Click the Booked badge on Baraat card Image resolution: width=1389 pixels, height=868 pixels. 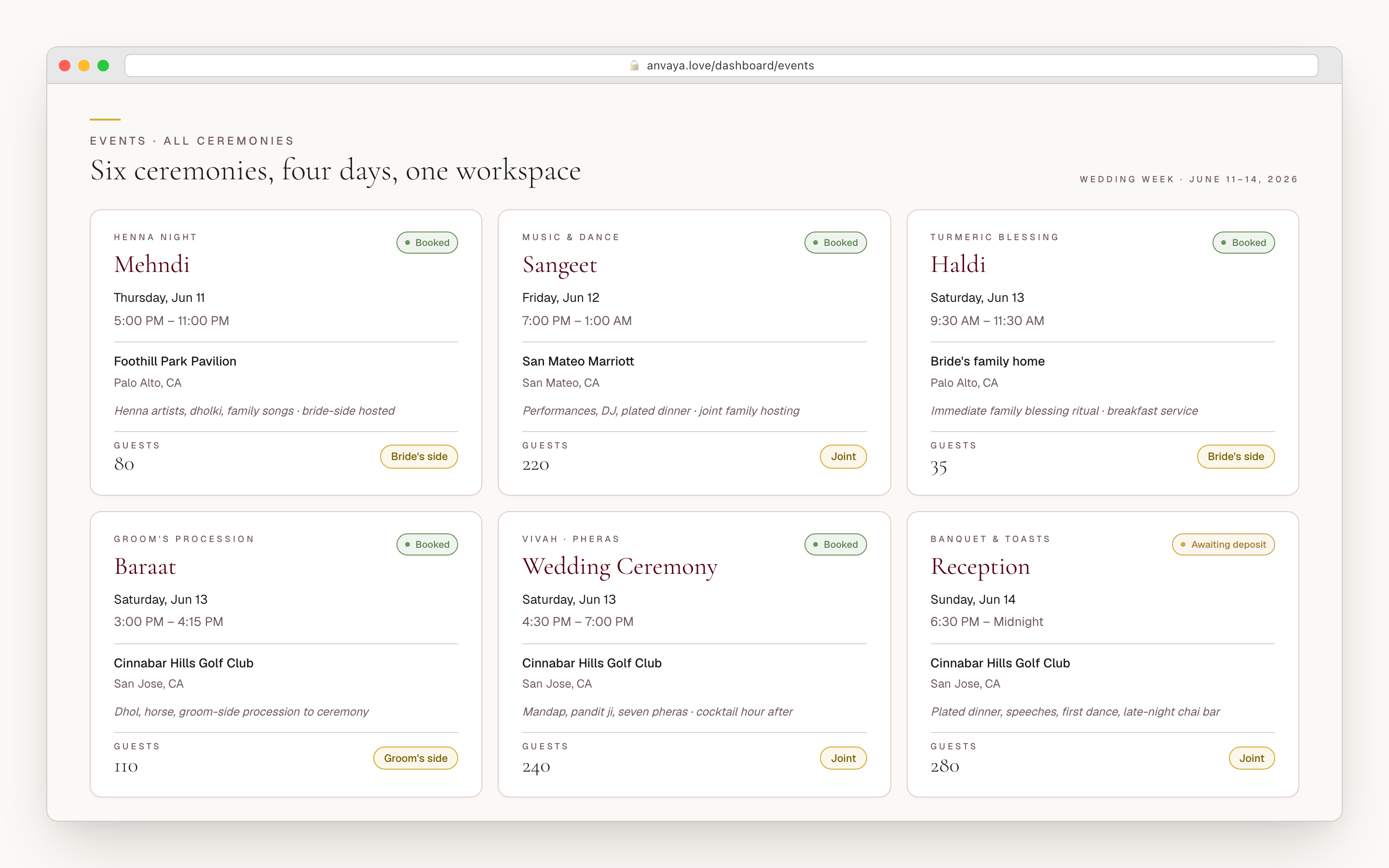(427, 544)
